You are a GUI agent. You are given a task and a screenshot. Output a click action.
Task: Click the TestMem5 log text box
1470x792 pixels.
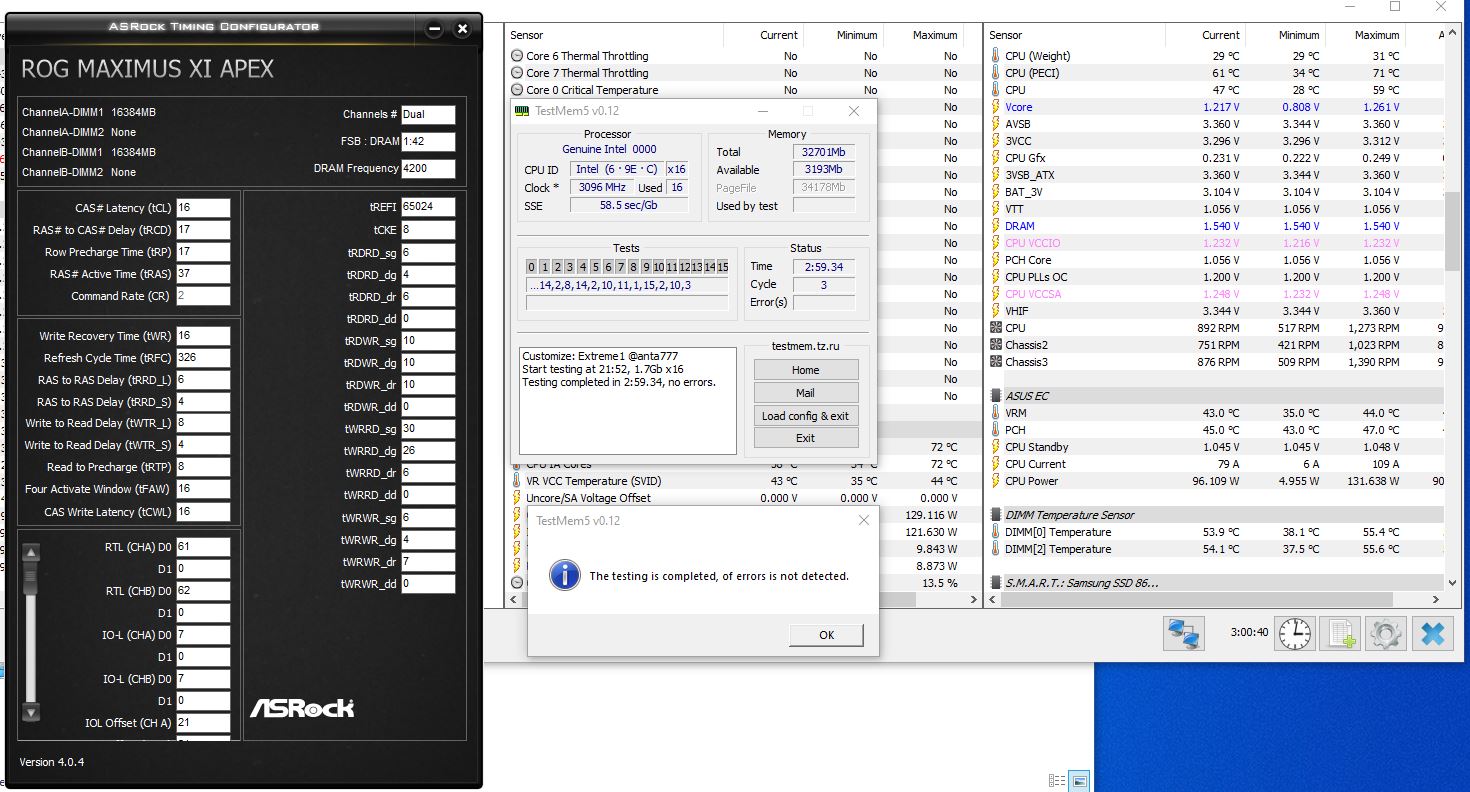[628, 401]
